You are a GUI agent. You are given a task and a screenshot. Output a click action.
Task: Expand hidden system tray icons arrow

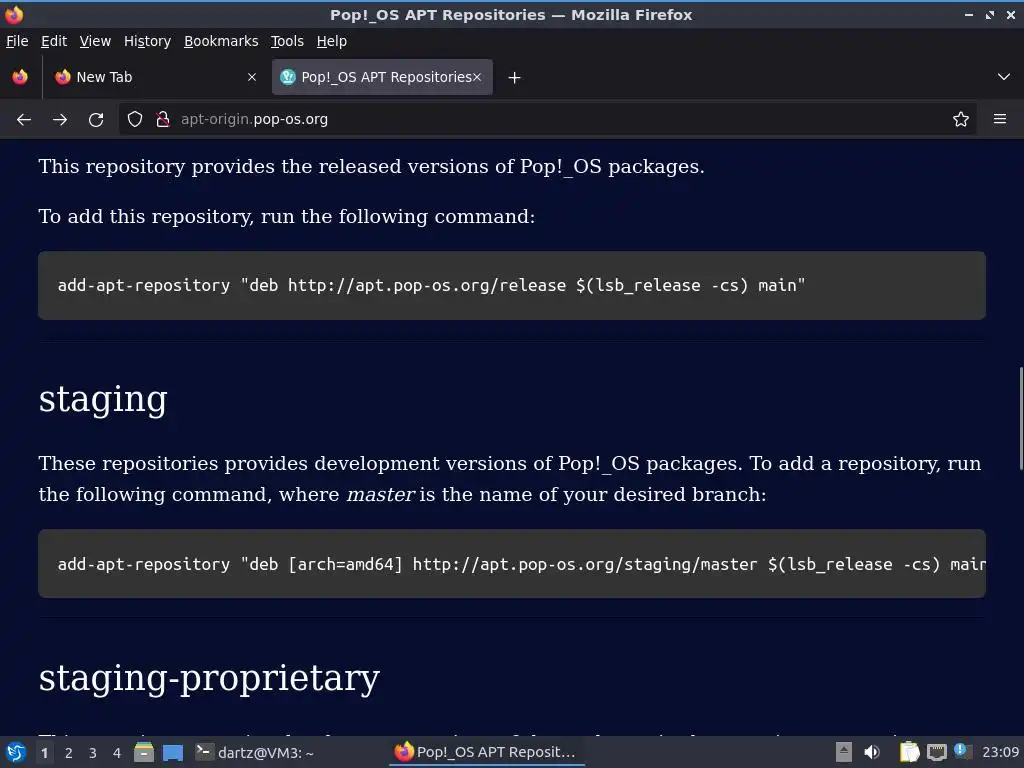[x=844, y=752]
